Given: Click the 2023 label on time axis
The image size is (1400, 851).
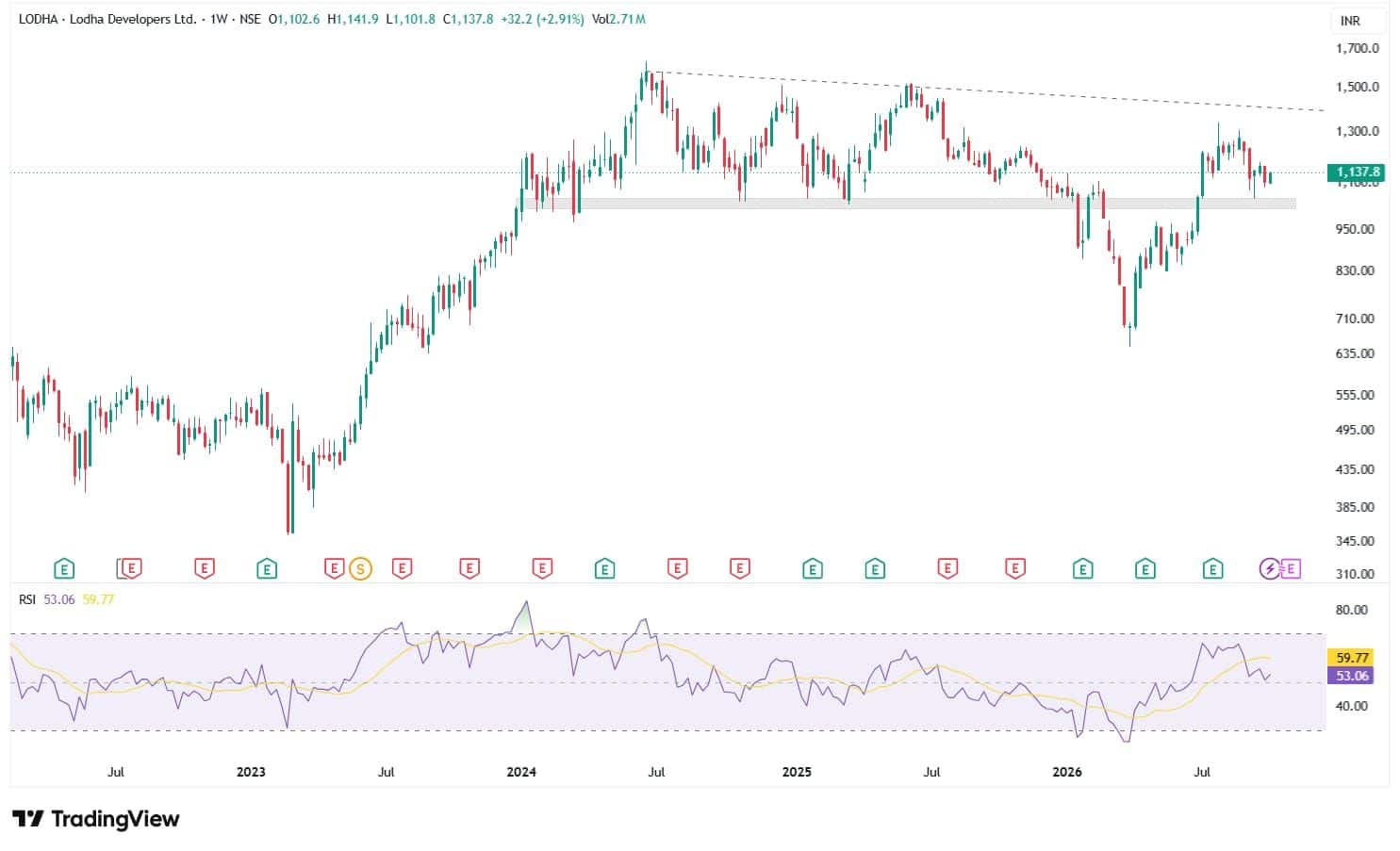Looking at the screenshot, I should (x=251, y=772).
